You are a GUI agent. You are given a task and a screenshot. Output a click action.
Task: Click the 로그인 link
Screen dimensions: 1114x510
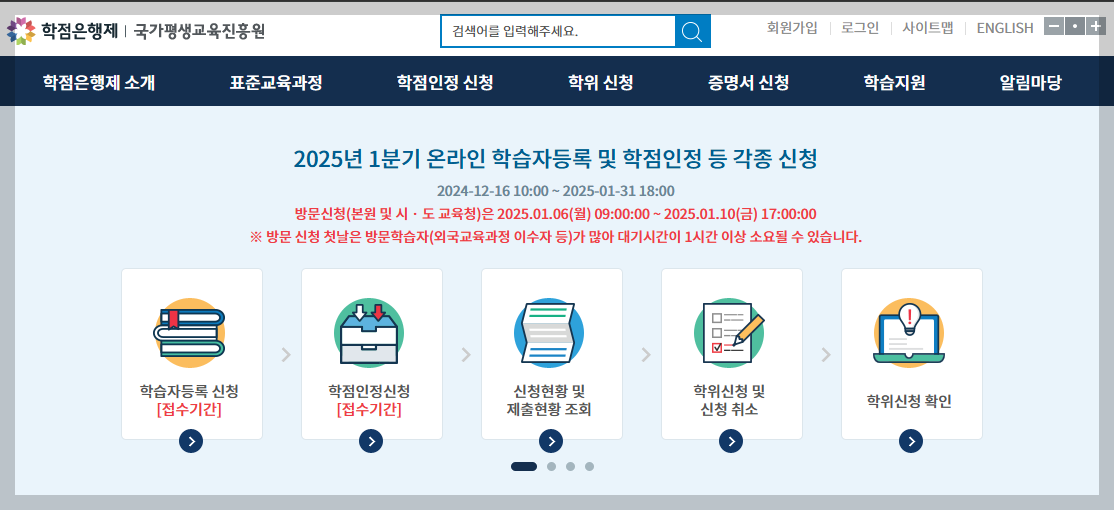860,28
